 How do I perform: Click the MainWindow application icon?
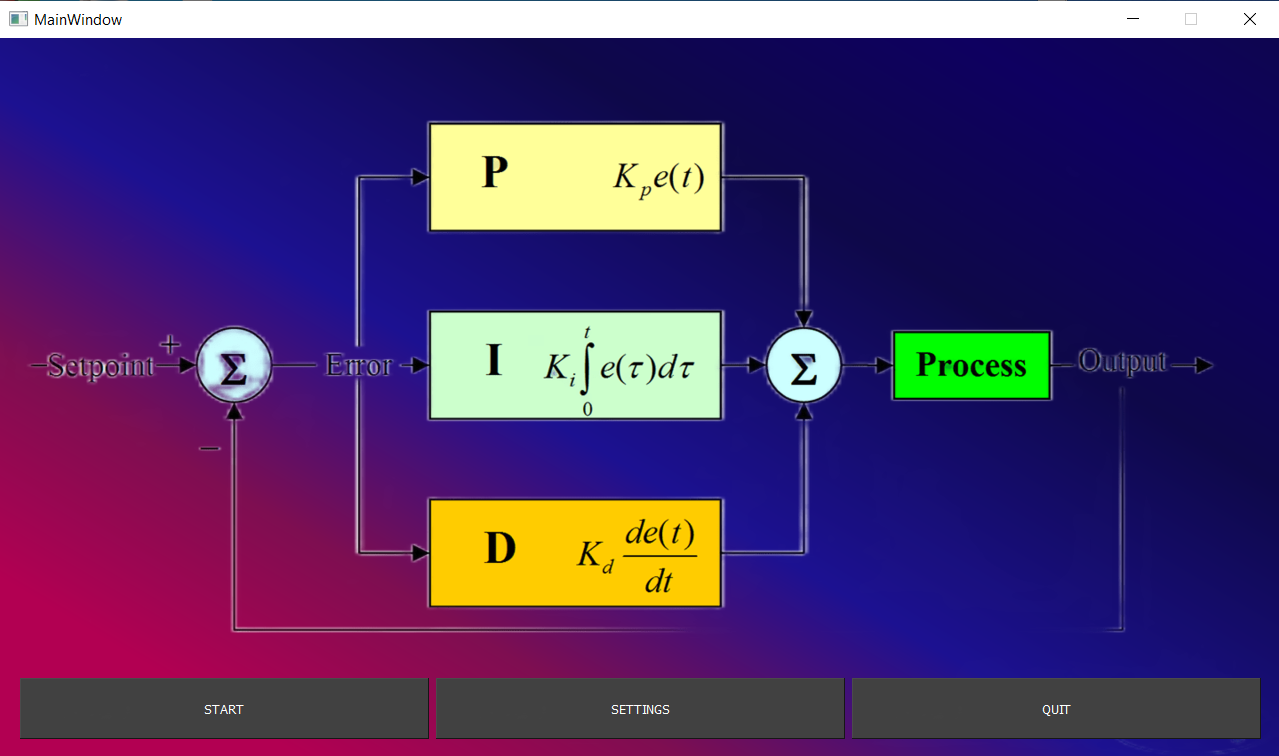pyautogui.click(x=17, y=18)
